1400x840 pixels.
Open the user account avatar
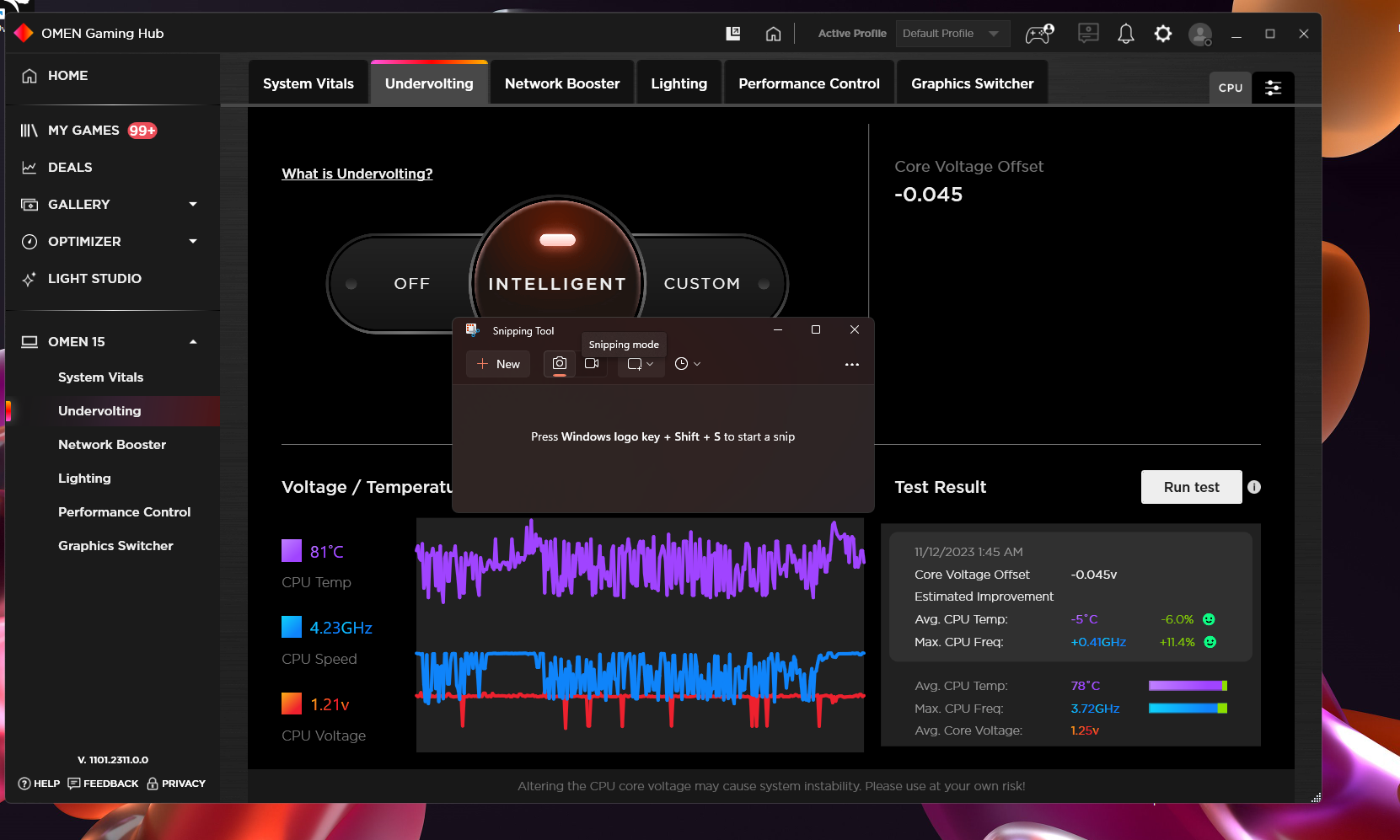point(1199,34)
